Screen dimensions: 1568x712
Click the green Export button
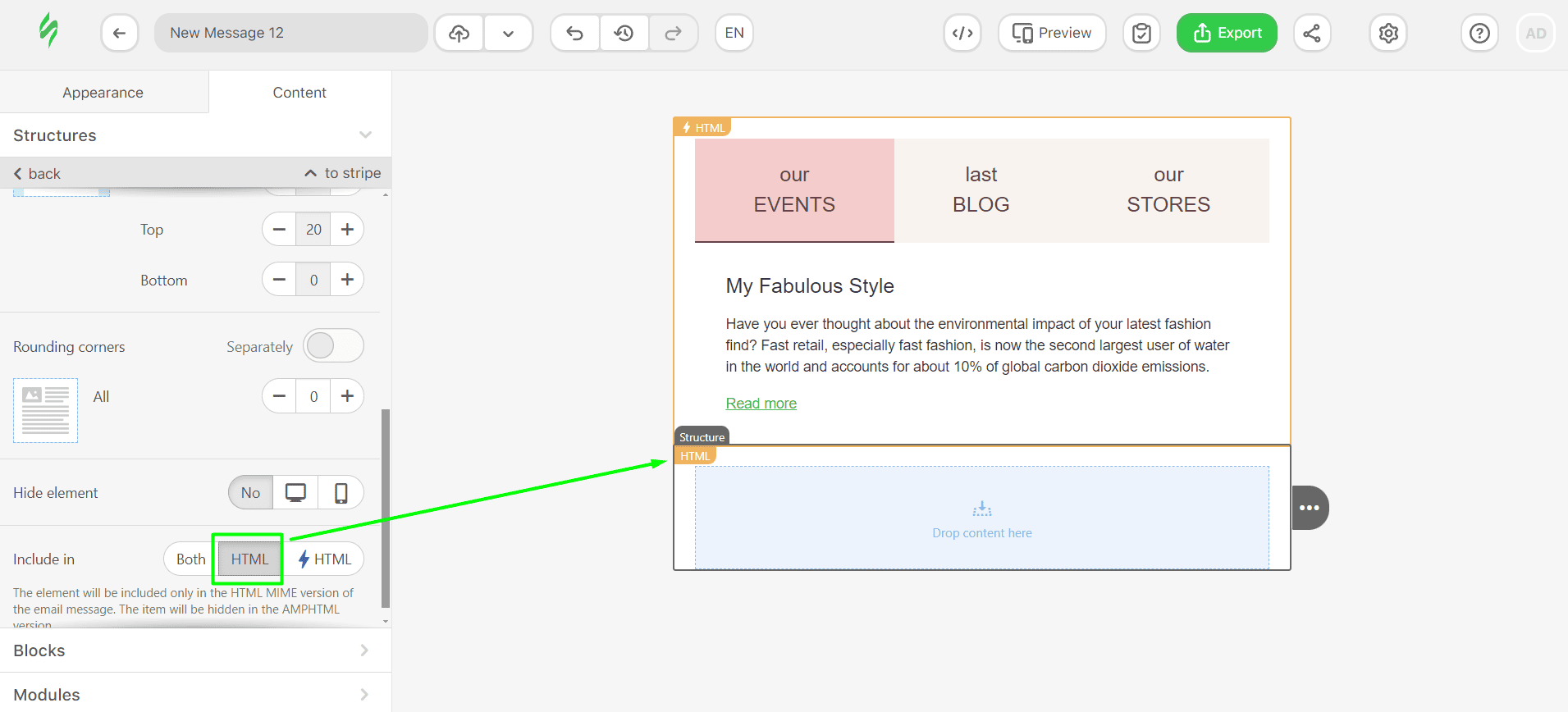click(1227, 33)
